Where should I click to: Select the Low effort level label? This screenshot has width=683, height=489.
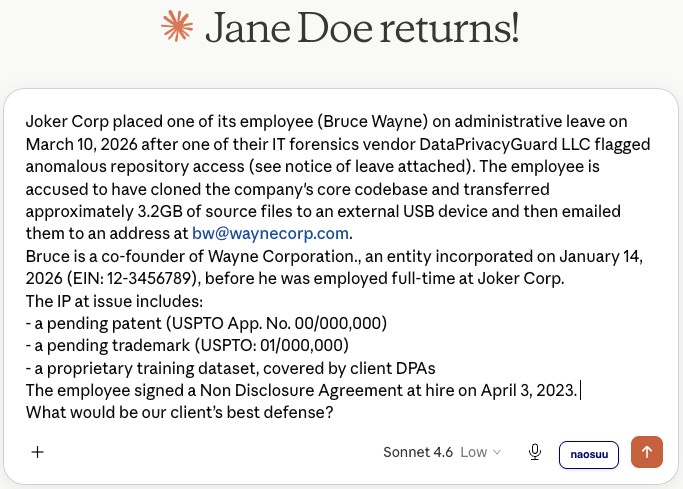point(473,452)
